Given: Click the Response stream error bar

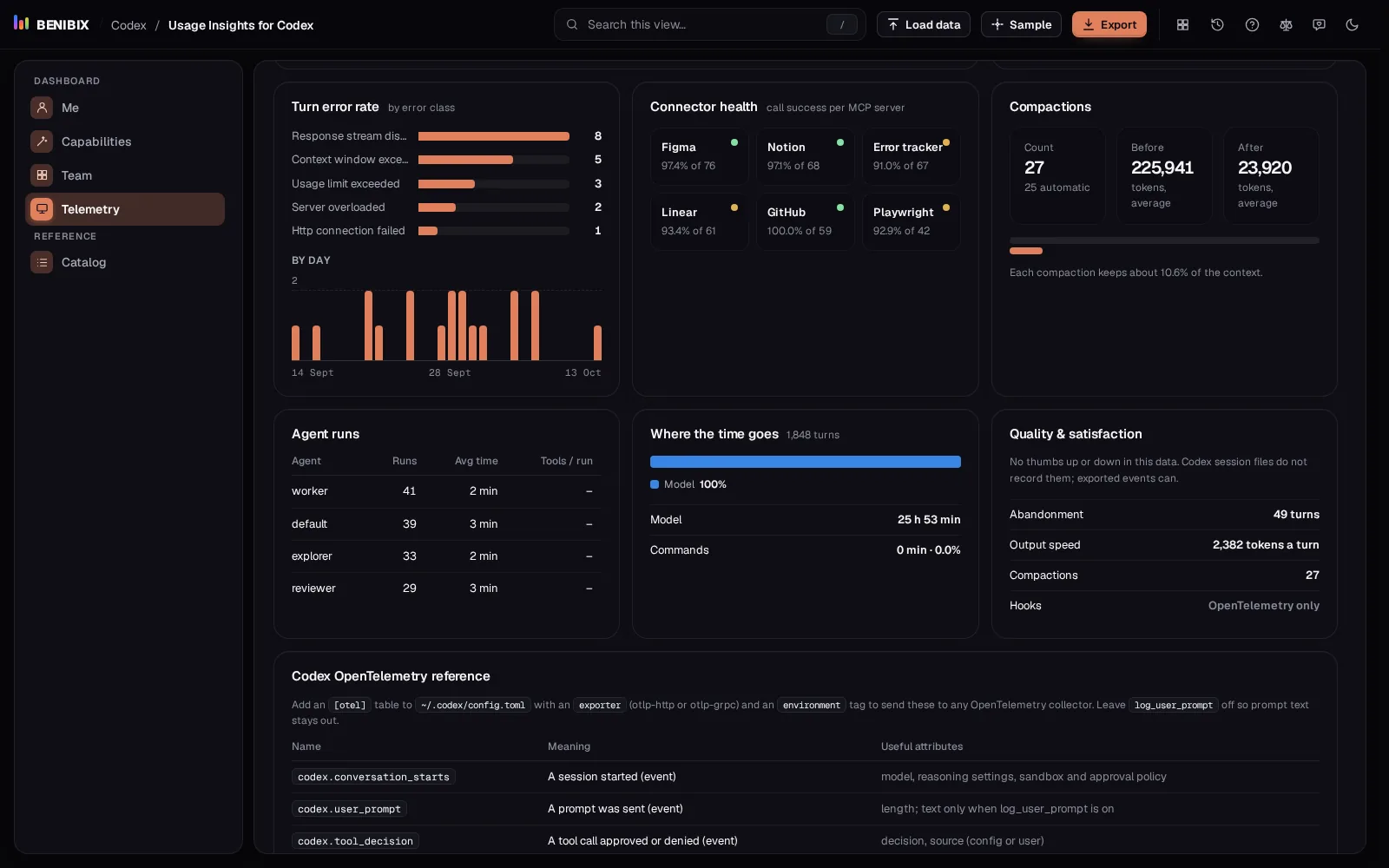Looking at the screenshot, I should (494, 136).
